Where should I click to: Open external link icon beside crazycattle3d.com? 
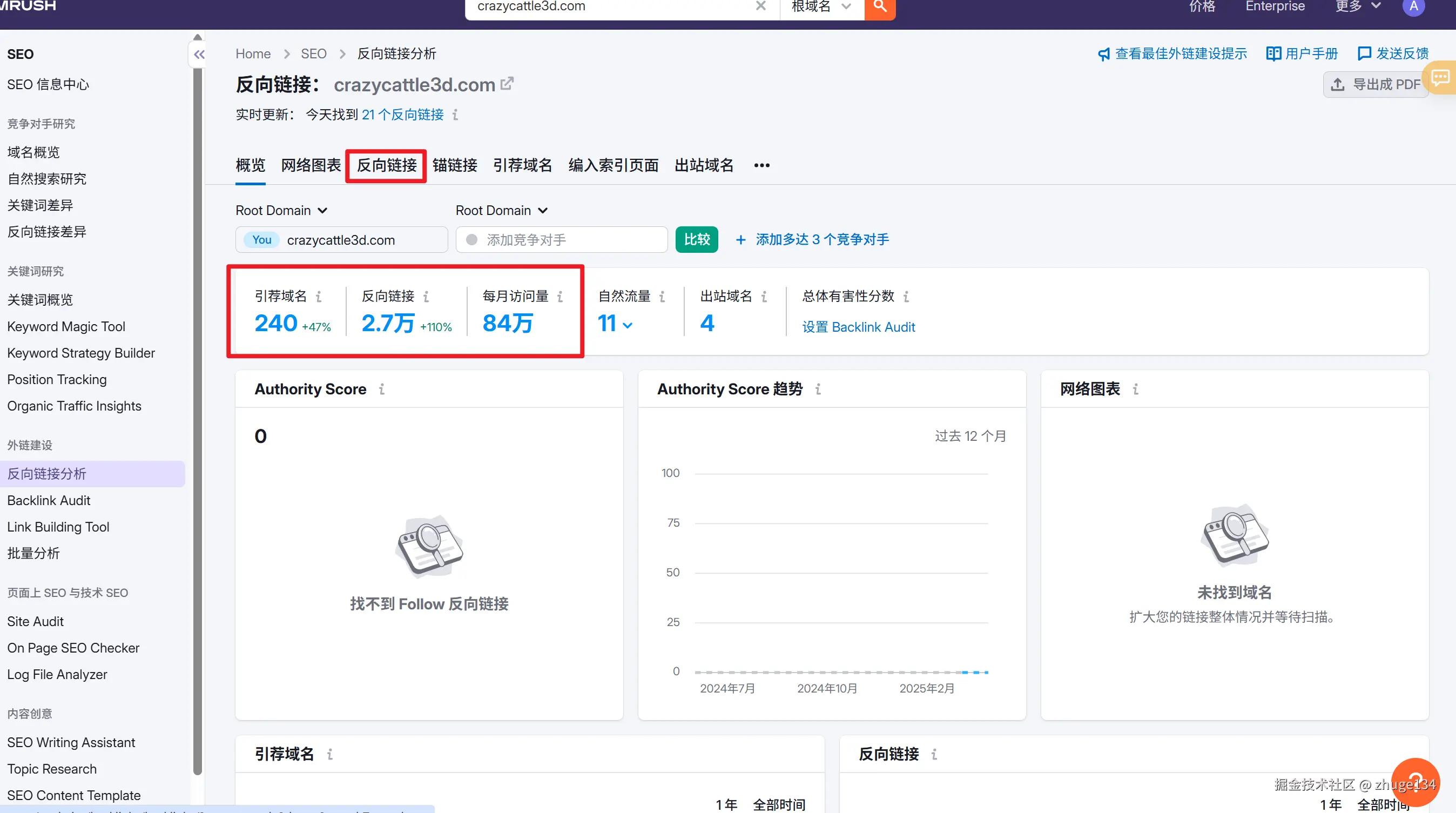tap(507, 84)
